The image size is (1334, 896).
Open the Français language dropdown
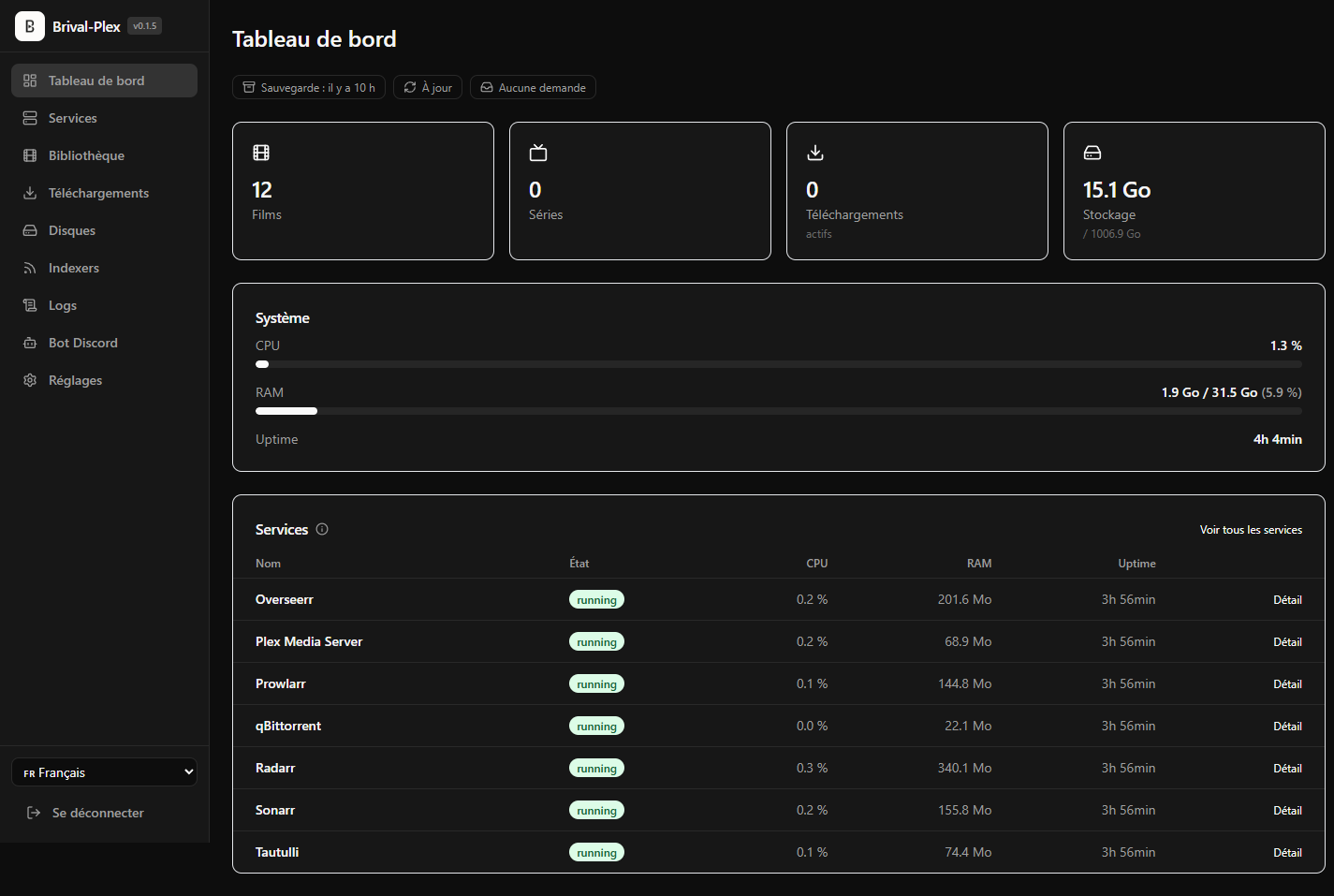(x=104, y=772)
